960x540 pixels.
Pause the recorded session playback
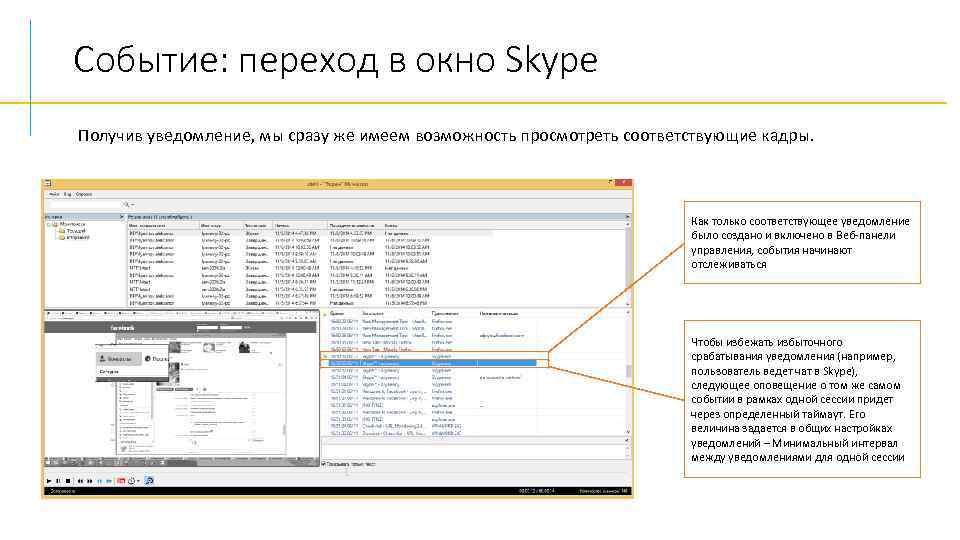59,481
